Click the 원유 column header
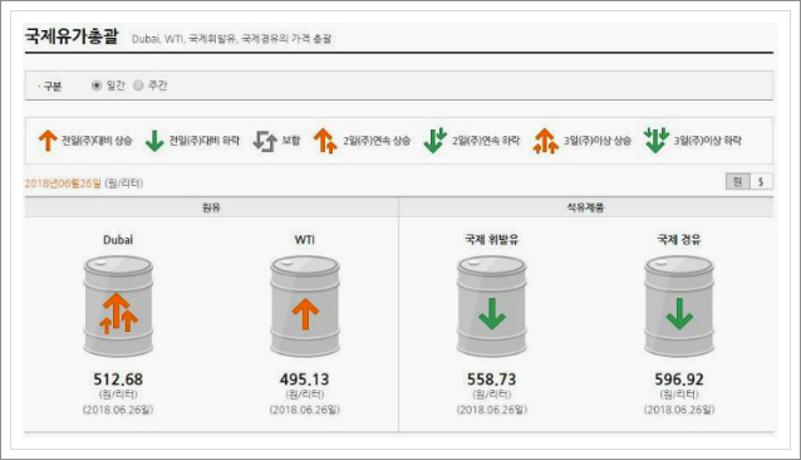This screenshot has height=460, width=801. tap(211, 208)
